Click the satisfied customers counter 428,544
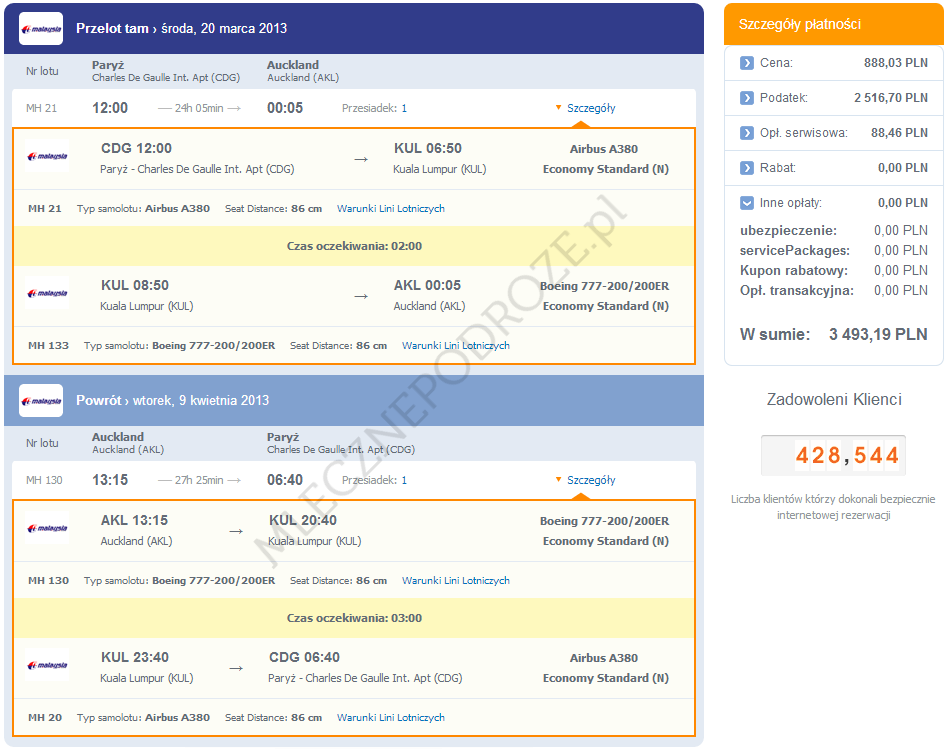This screenshot has height=753, width=949. pos(833,456)
